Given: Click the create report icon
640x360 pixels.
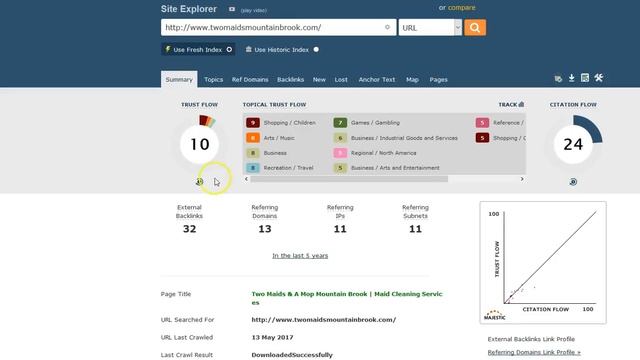Looking at the screenshot, I should [x=585, y=78].
